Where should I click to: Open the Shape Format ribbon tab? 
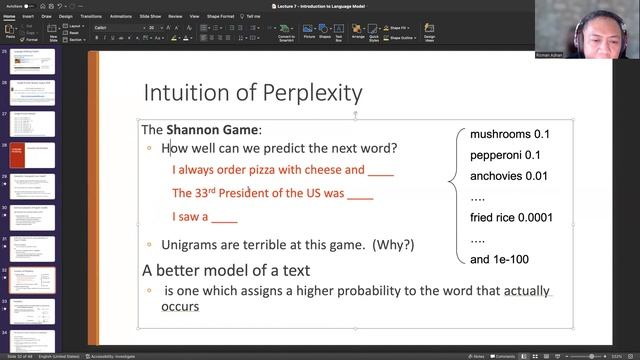coord(220,16)
